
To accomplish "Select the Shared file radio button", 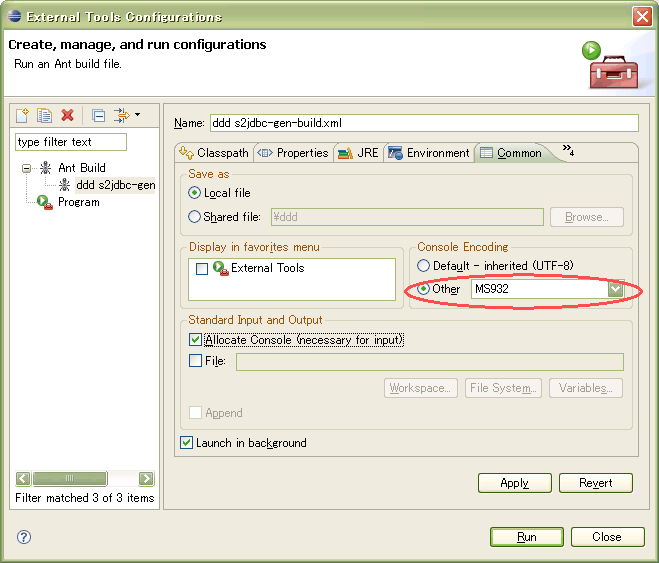I will click(195, 217).
